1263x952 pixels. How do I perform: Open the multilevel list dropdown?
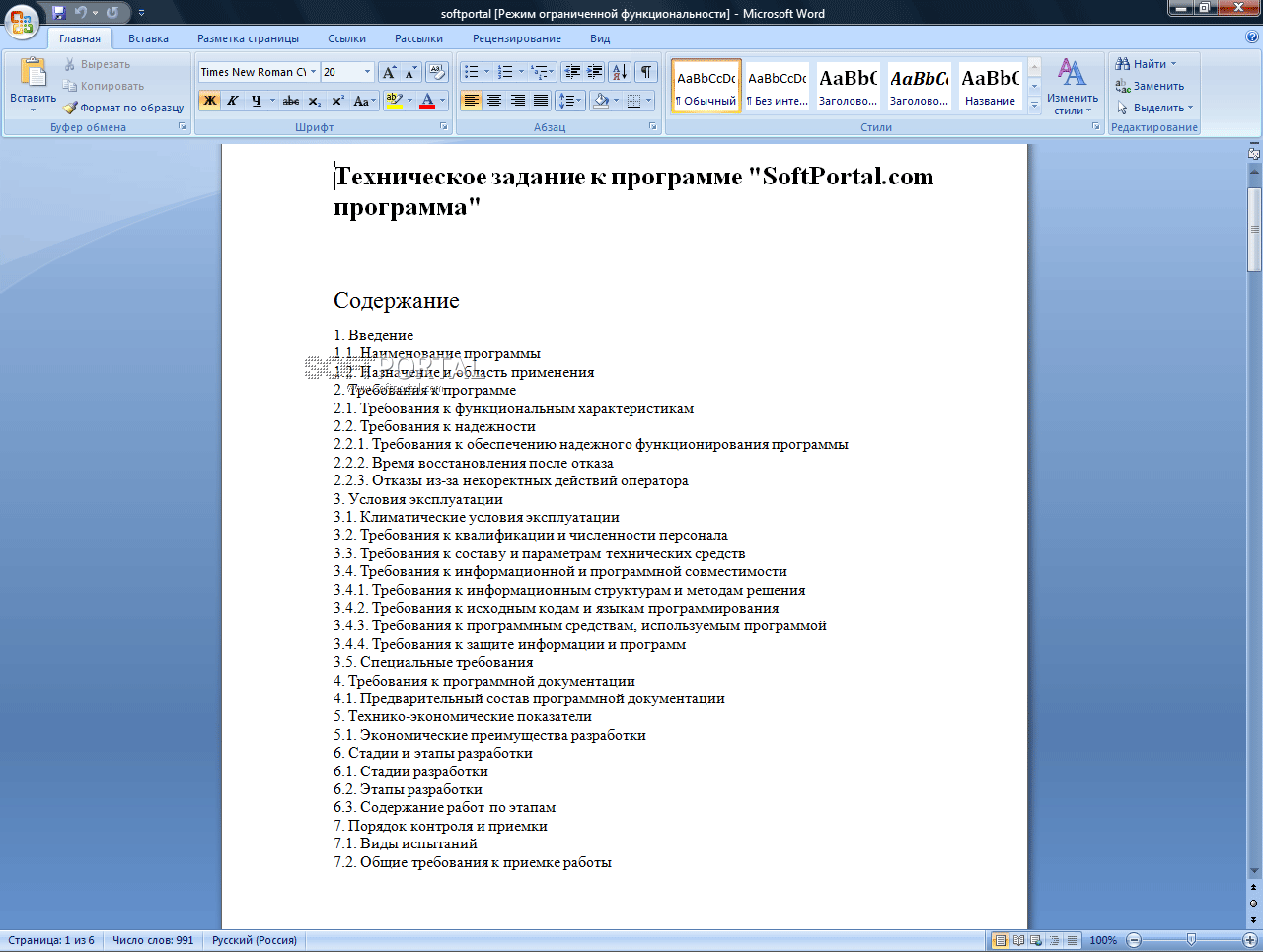coord(543,72)
